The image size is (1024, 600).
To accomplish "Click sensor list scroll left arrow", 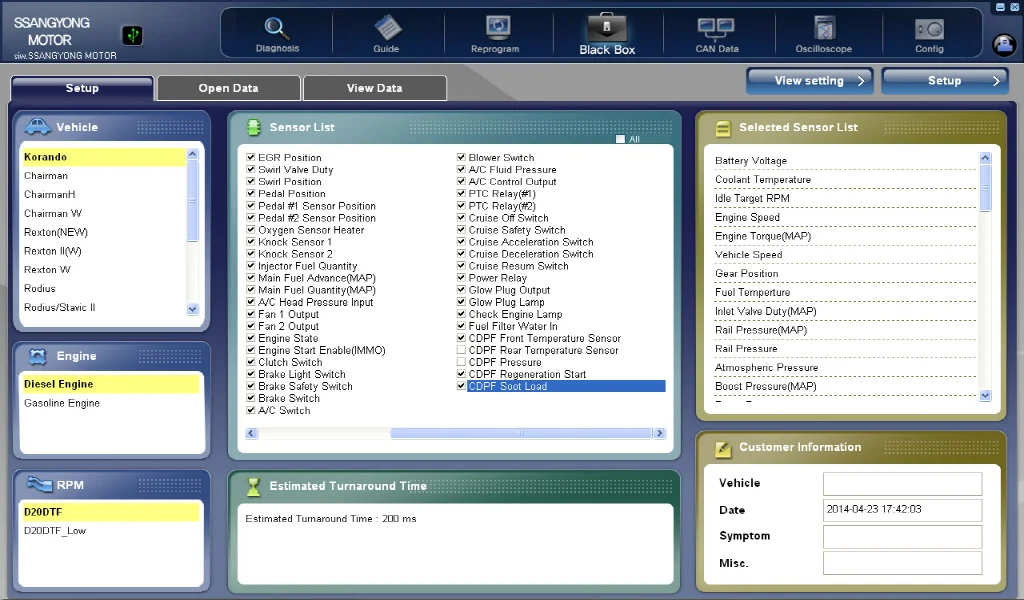I will [x=251, y=433].
